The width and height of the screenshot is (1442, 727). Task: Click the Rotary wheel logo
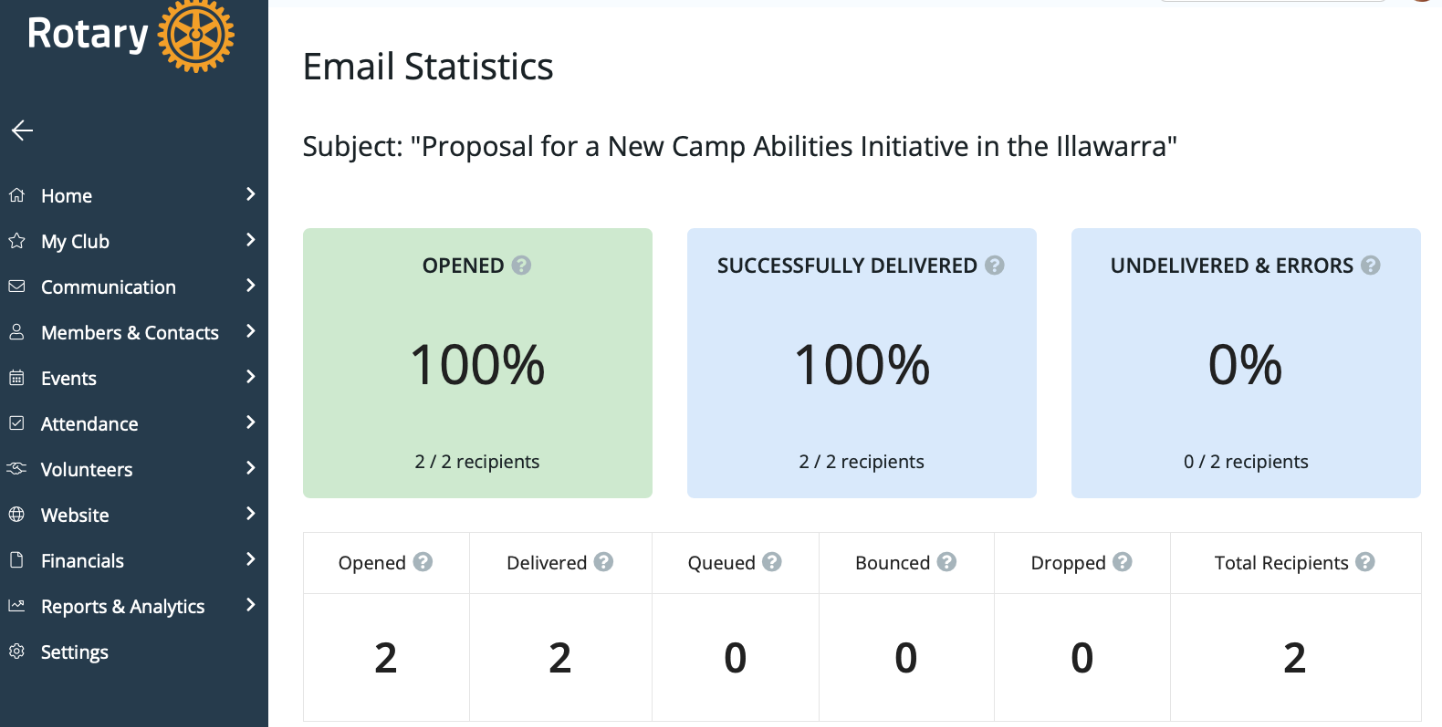(x=196, y=35)
